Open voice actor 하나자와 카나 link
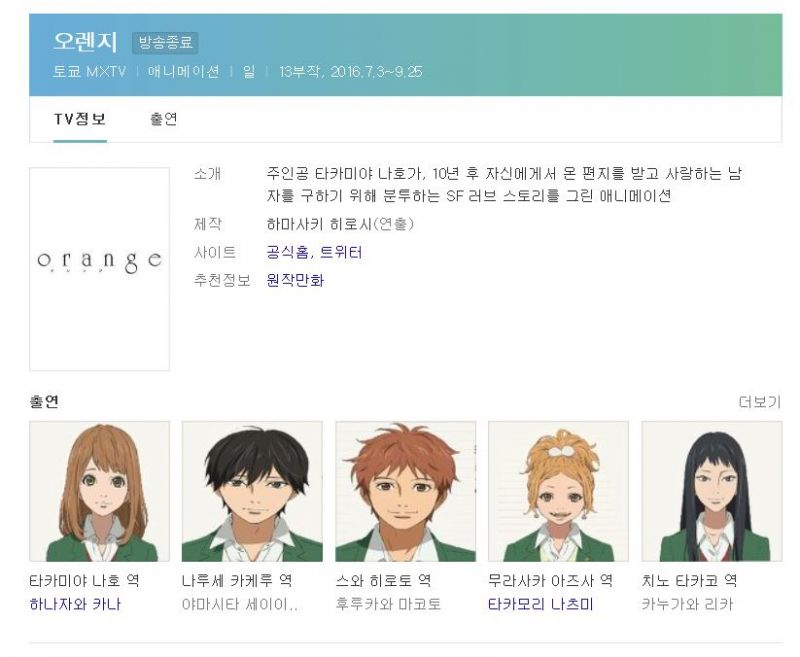Image resolution: width=800 pixels, height=657 pixels. pos(75,604)
